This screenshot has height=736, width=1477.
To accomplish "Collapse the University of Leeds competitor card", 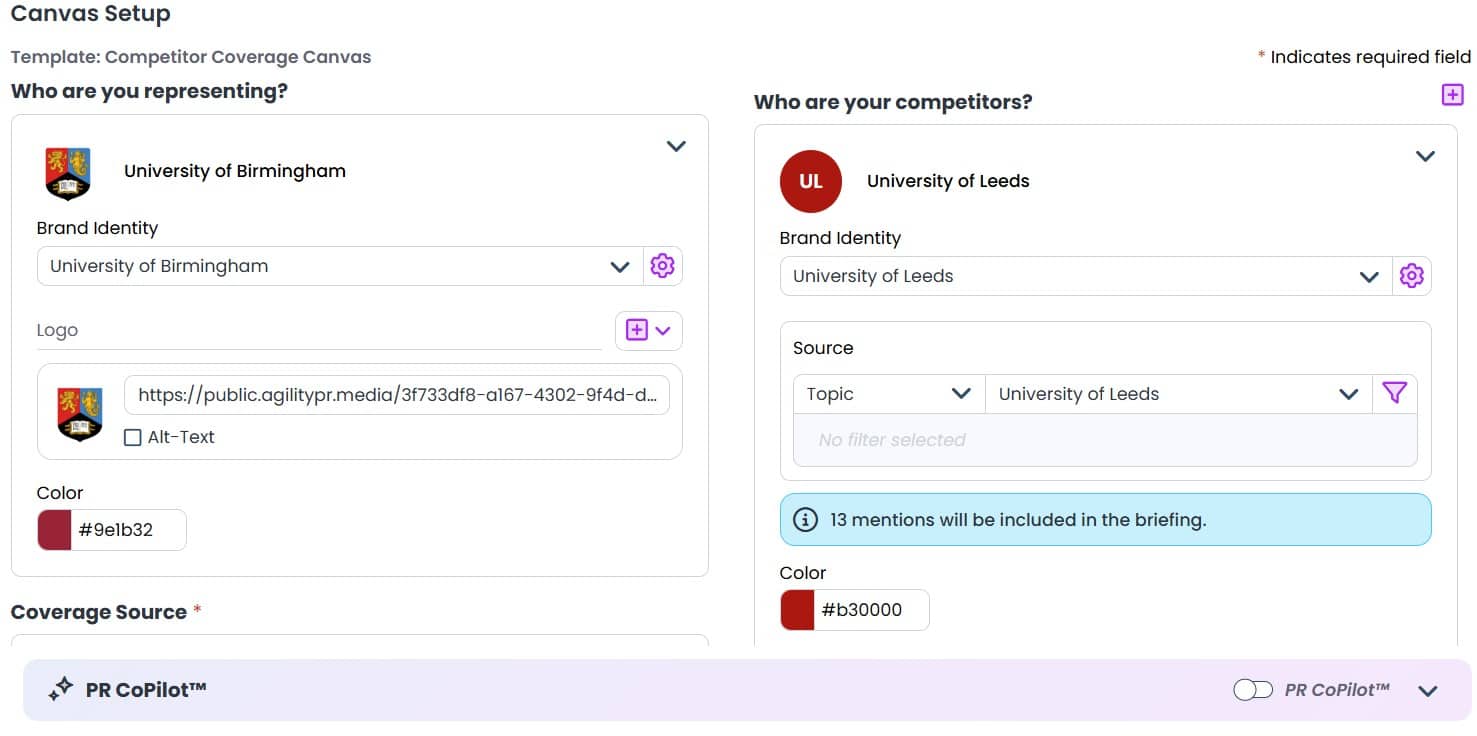I will click(1425, 156).
